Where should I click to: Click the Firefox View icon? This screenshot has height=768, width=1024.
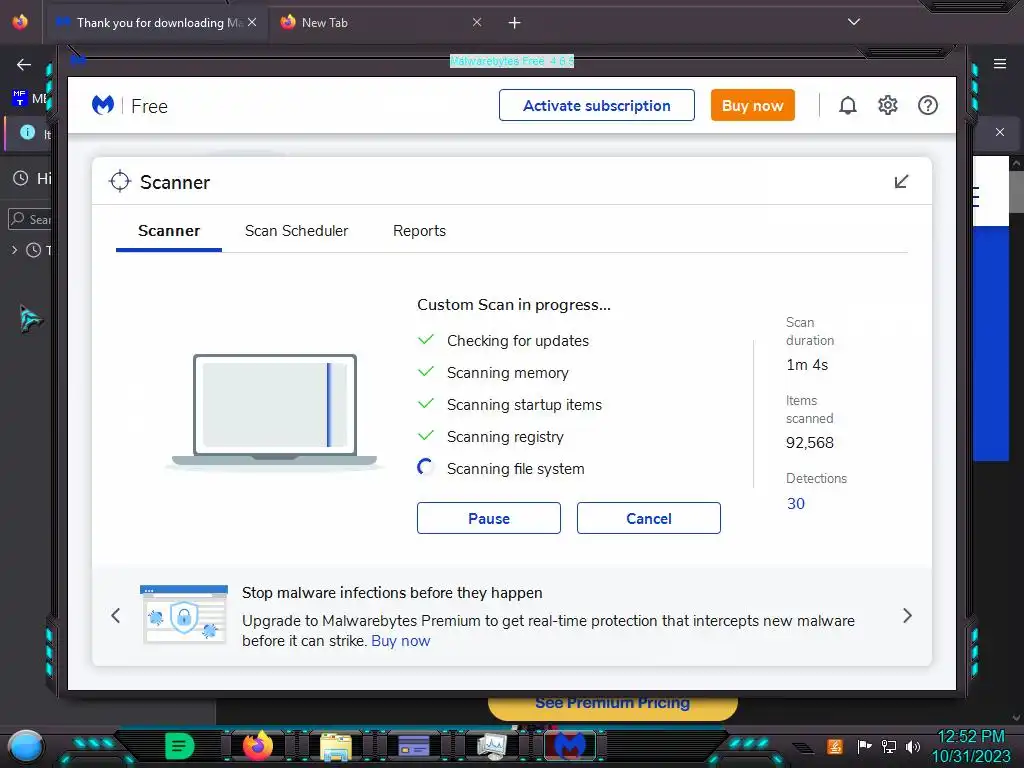click(x=20, y=22)
